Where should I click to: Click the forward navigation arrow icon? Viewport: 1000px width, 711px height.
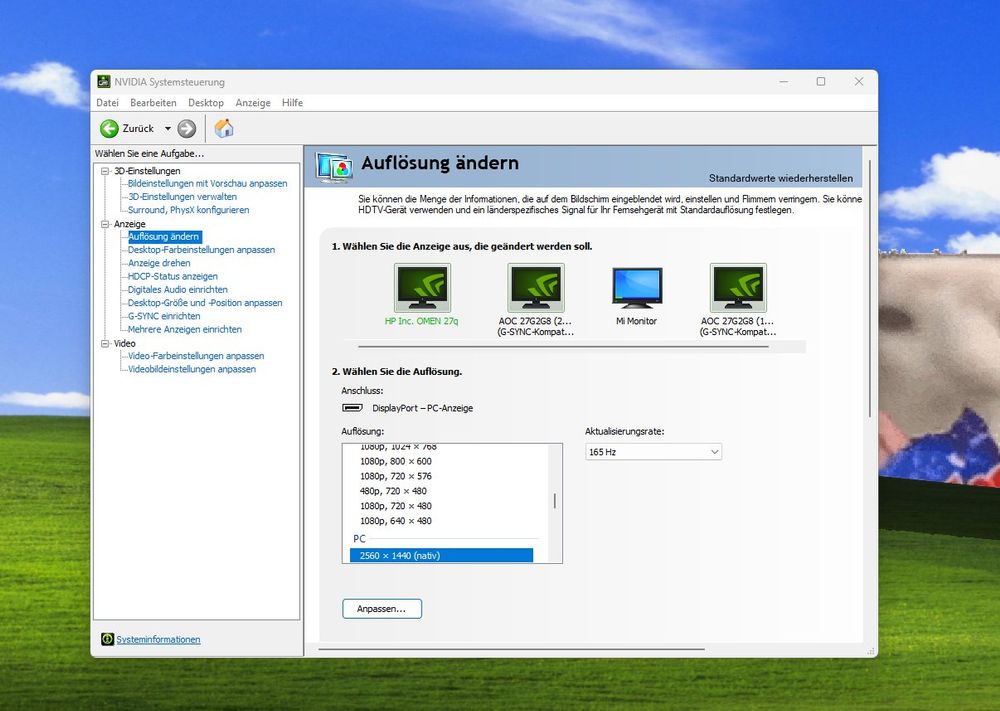(x=187, y=129)
